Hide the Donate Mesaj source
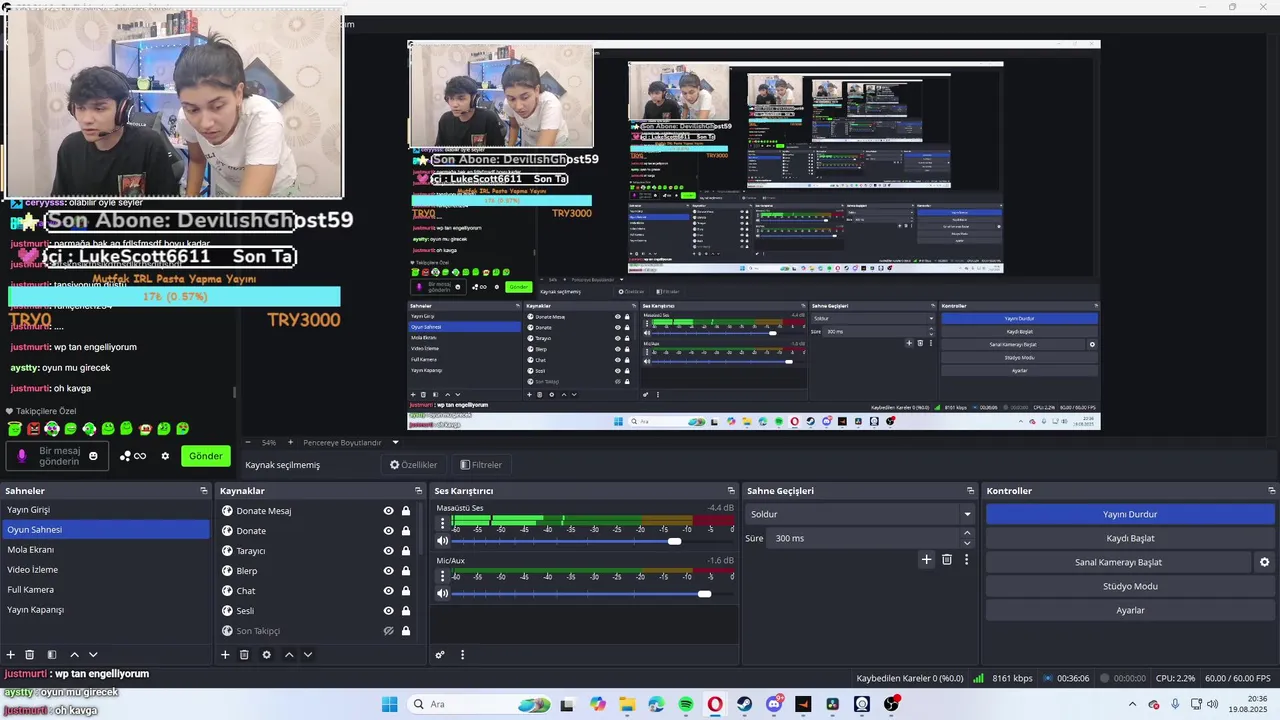The image size is (1280, 720). (x=388, y=511)
